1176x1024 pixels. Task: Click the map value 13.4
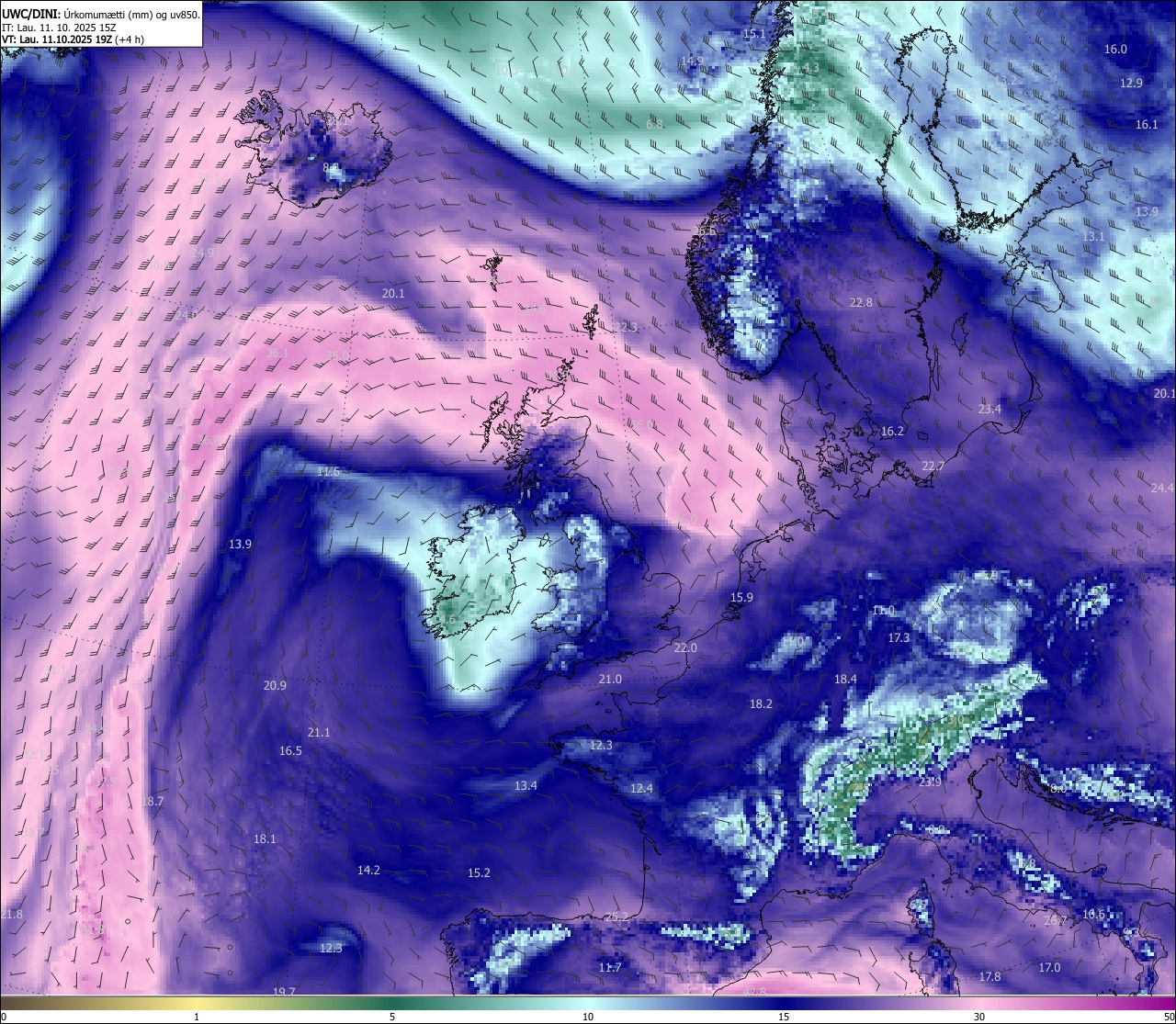pos(526,786)
